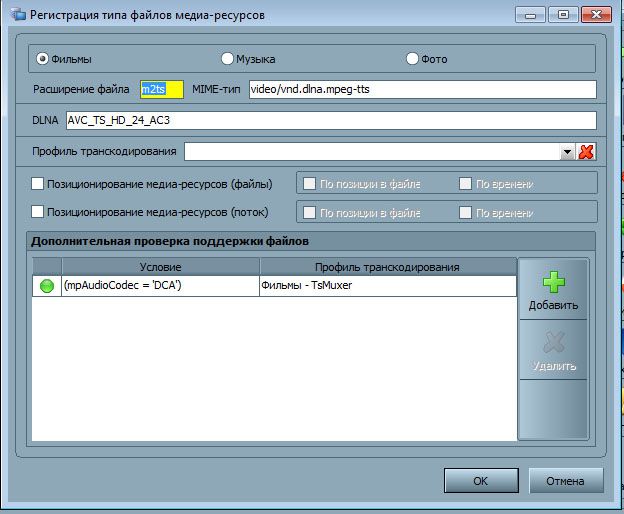Select the (mpAudioCodec = 'DCA') condition cell
This screenshot has height=514, width=624.
point(160,286)
